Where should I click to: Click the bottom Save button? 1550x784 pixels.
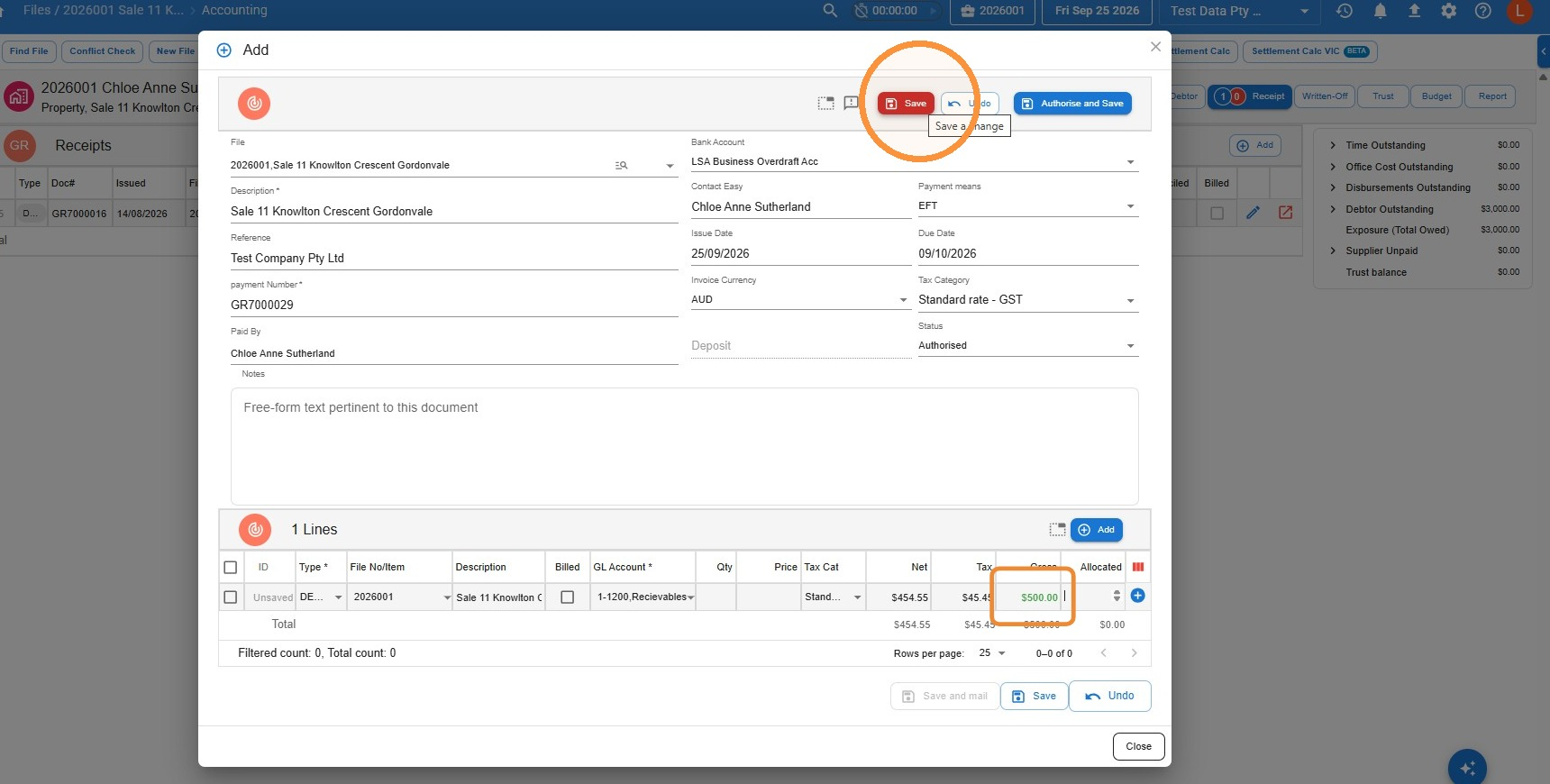coord(1034,696)
